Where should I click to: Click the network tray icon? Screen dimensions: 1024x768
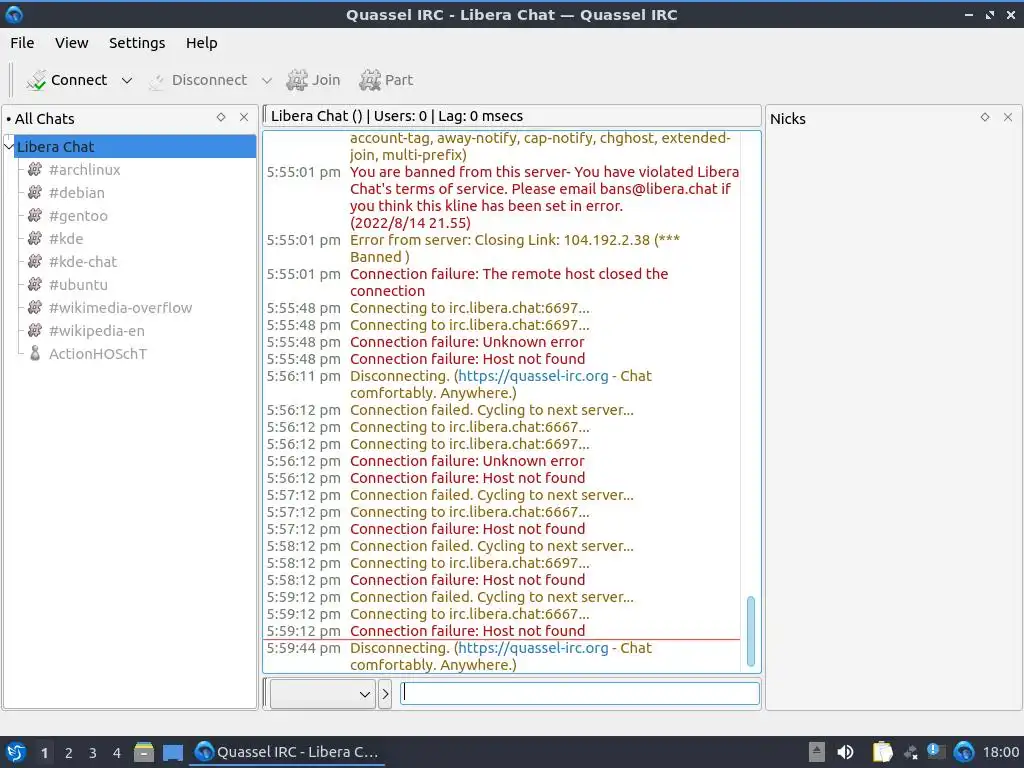(911, 753)
